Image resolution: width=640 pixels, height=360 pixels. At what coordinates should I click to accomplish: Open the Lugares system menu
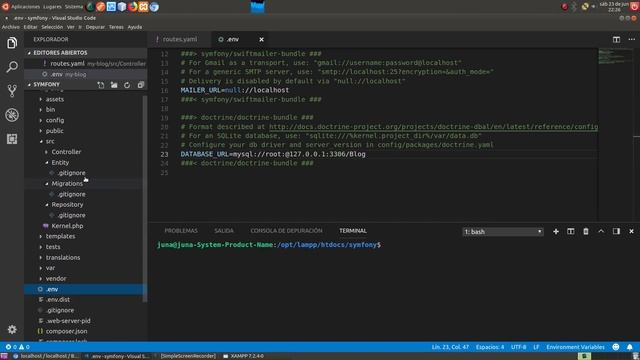click(52, 7)
